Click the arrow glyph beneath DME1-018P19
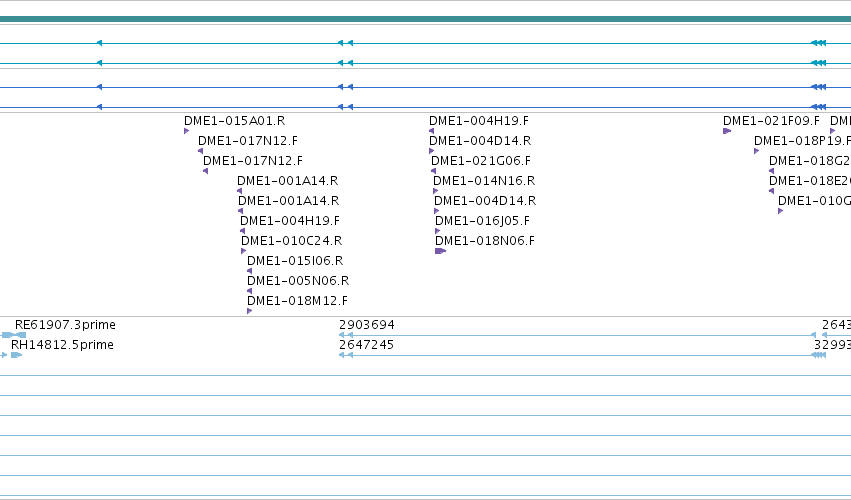 (x=757, y=151)
